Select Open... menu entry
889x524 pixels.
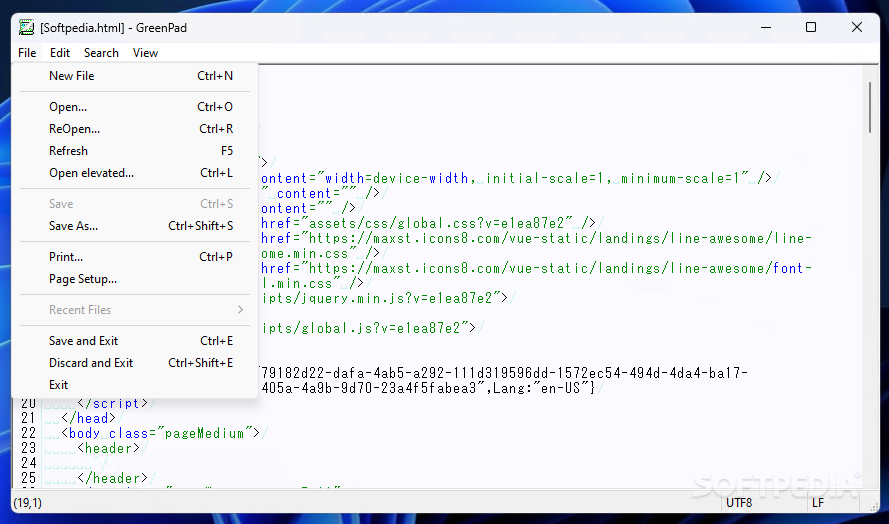click(135, 107)
